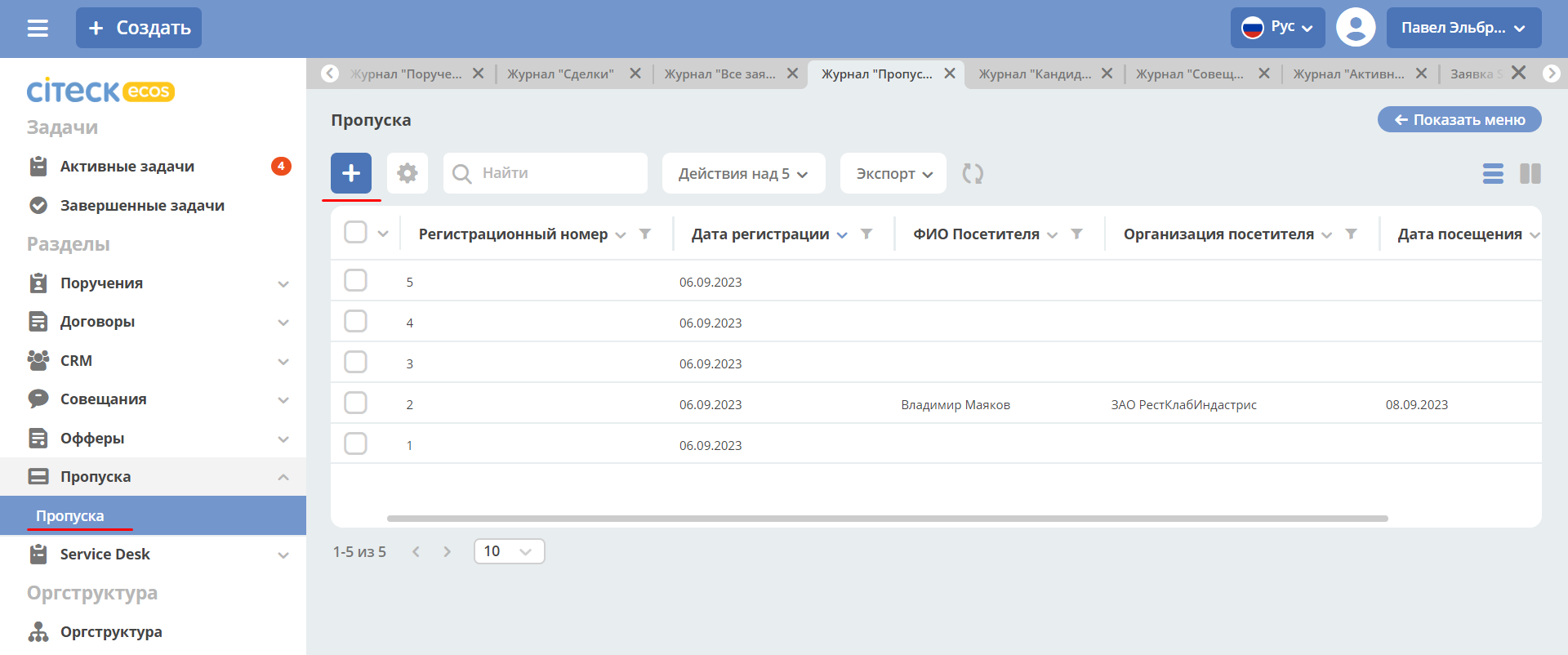Close the Журнал "Совещ..." tab

[x=1264, y=74]
